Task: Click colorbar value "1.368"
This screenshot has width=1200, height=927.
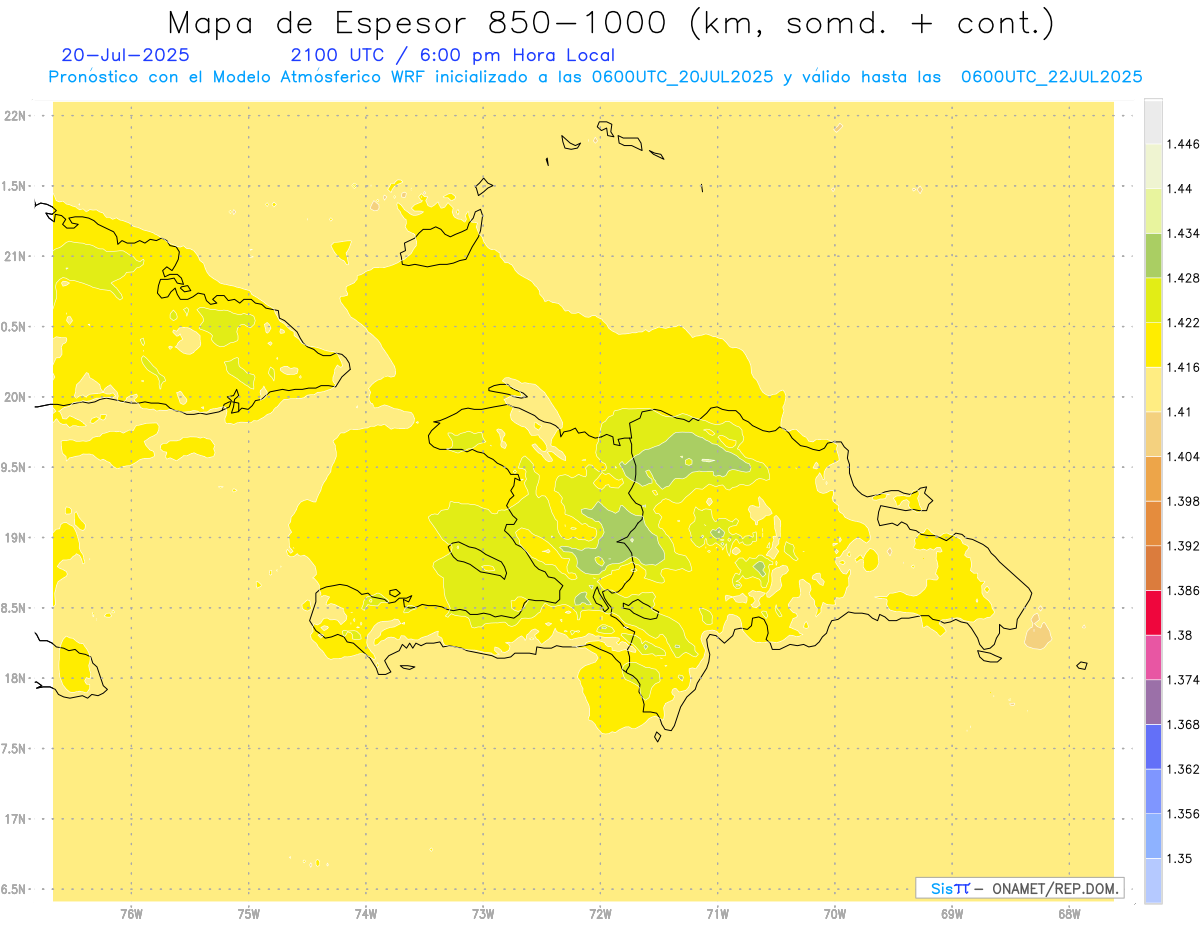Action: pos(1183,724)
